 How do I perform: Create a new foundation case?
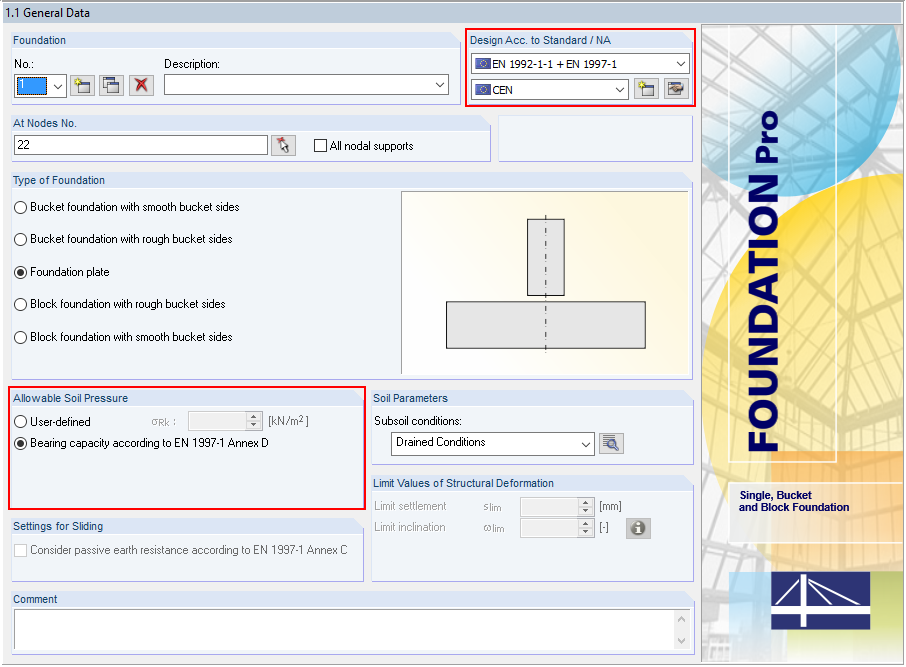click(x=82, y=85)
